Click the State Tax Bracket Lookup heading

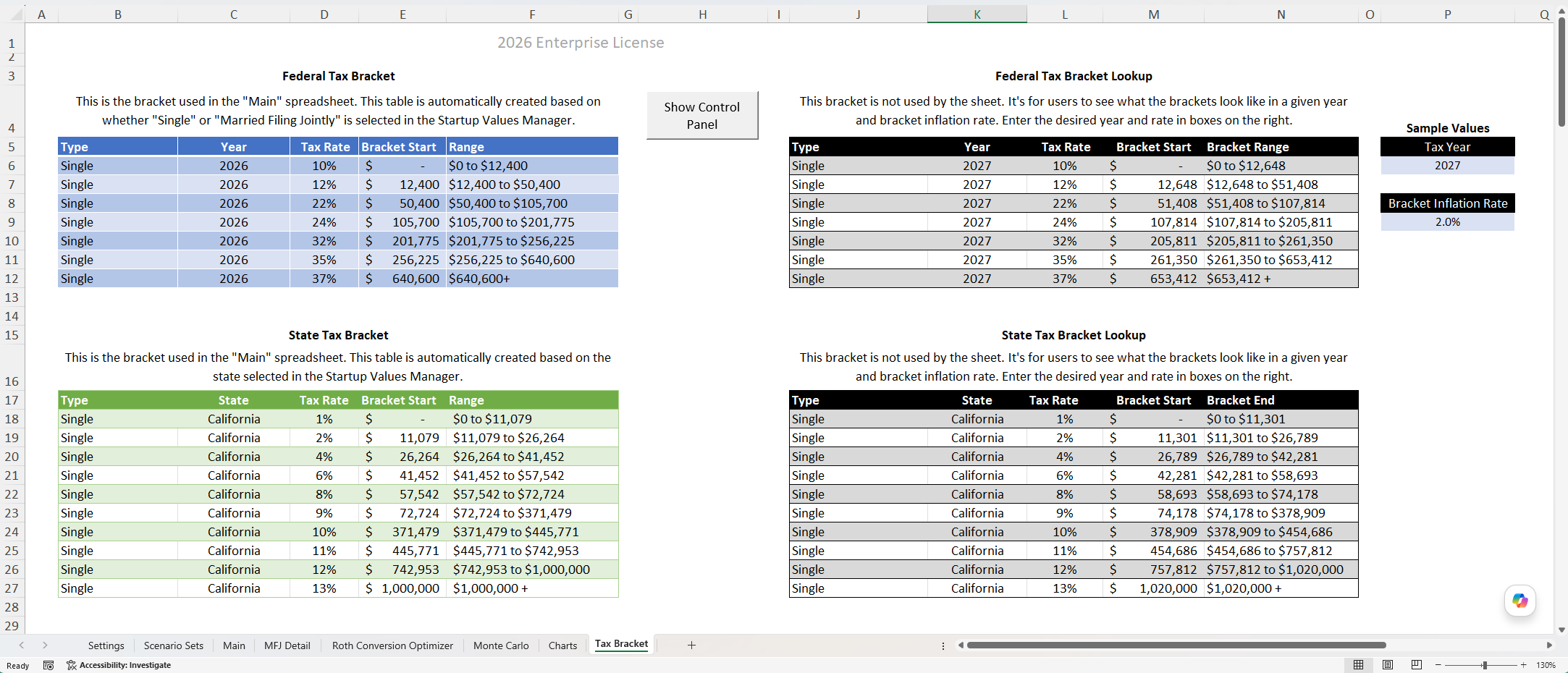(x=1074, y=335)
